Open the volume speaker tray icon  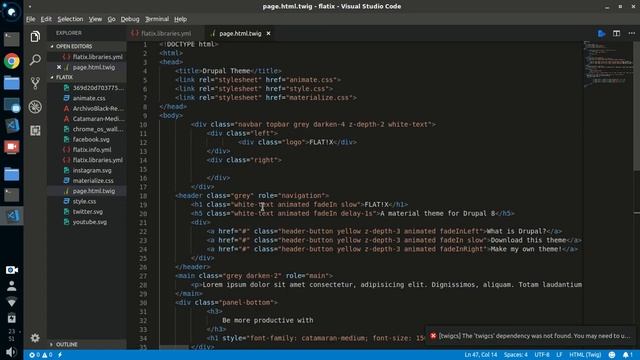tap(11, 352)
